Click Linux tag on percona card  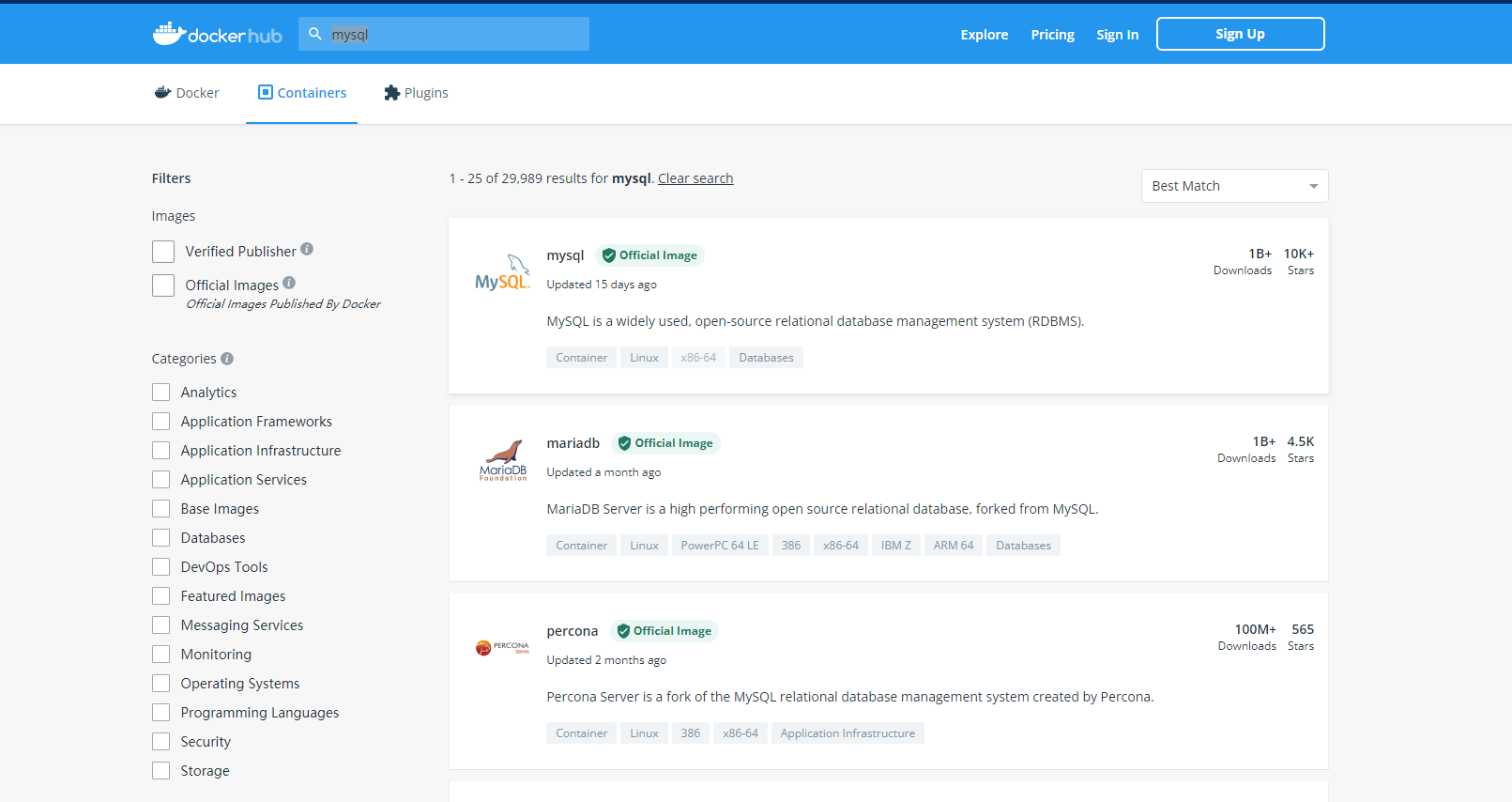pyautogui.click(x=644, y=733)
